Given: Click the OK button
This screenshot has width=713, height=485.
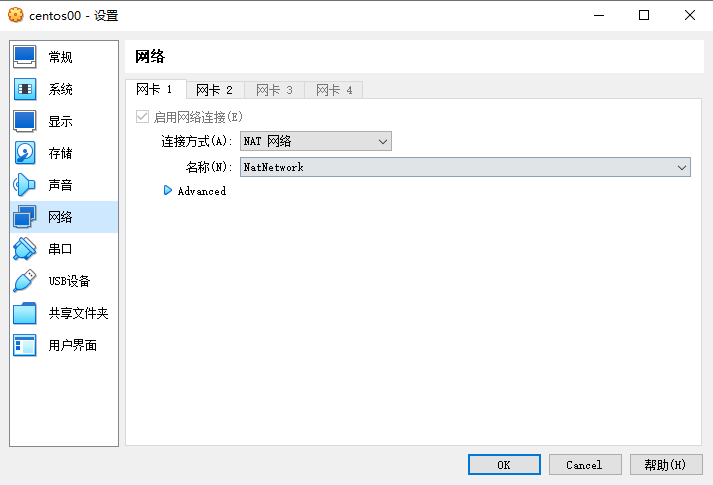Looking at the screenshot, I should [504, 465].
